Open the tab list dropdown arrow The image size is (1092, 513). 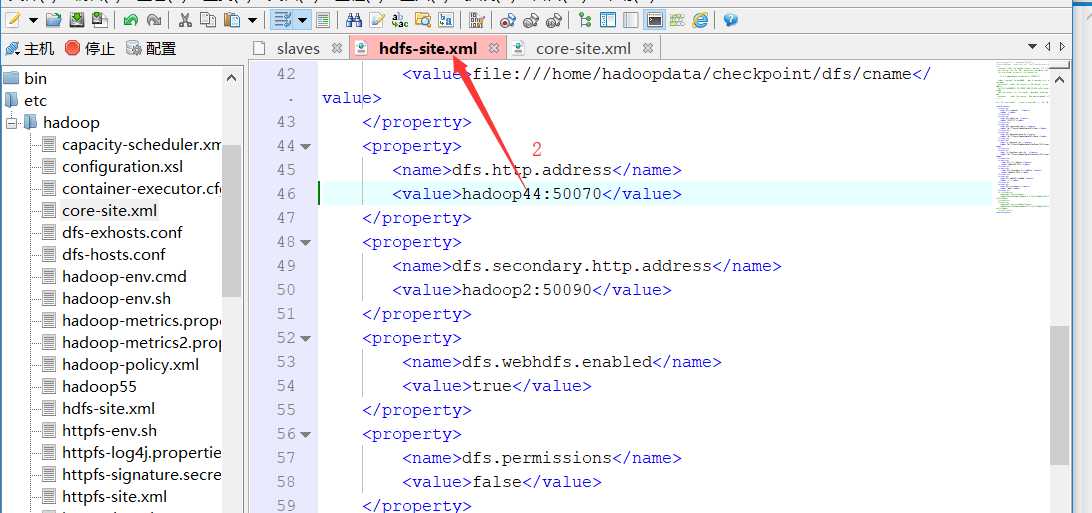[x=1033, y=47]
